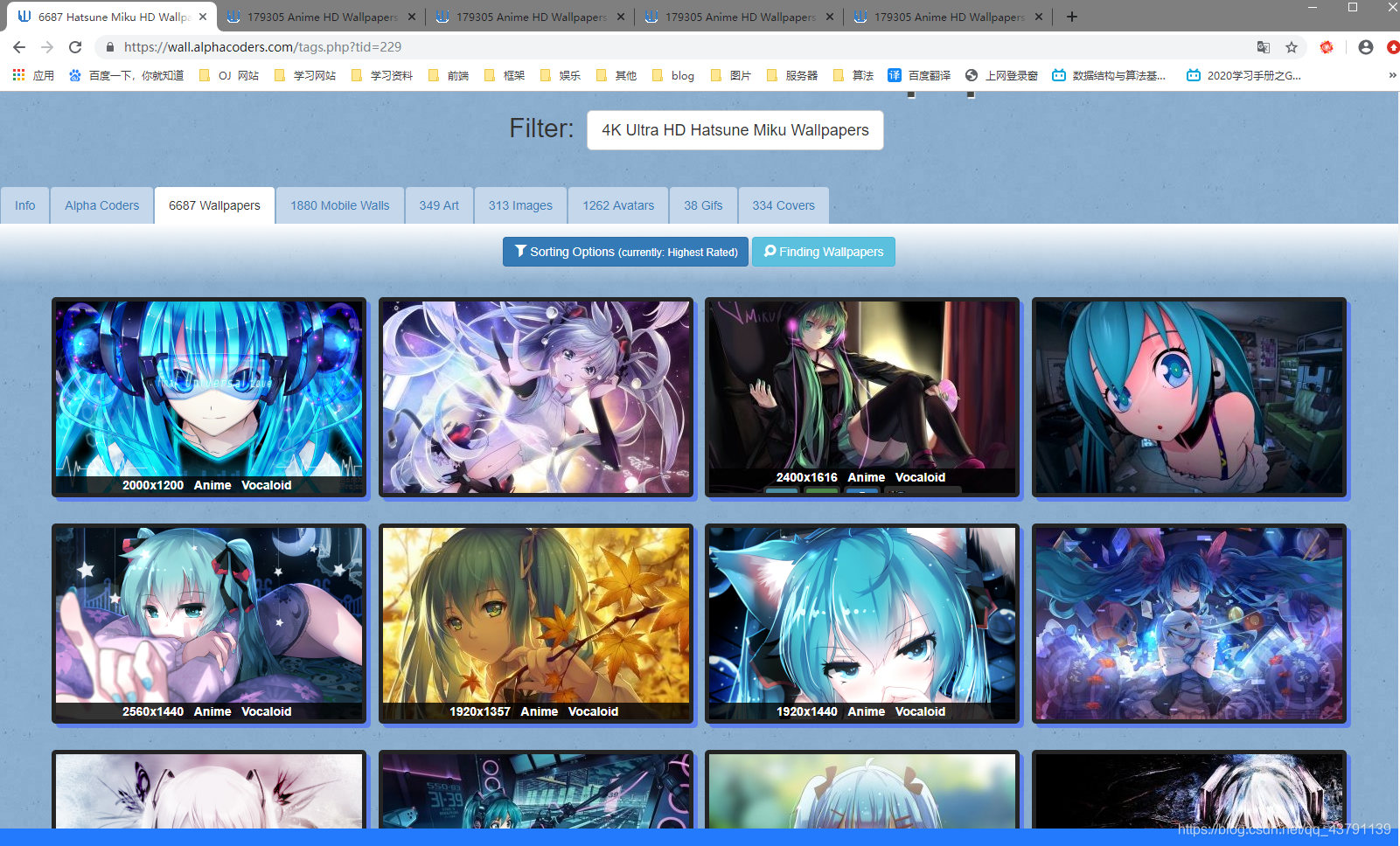The height and width of the screenshot is (846, 1400).
Task: Open the 334 Covers tab
Action: click(x=784, y=205)
